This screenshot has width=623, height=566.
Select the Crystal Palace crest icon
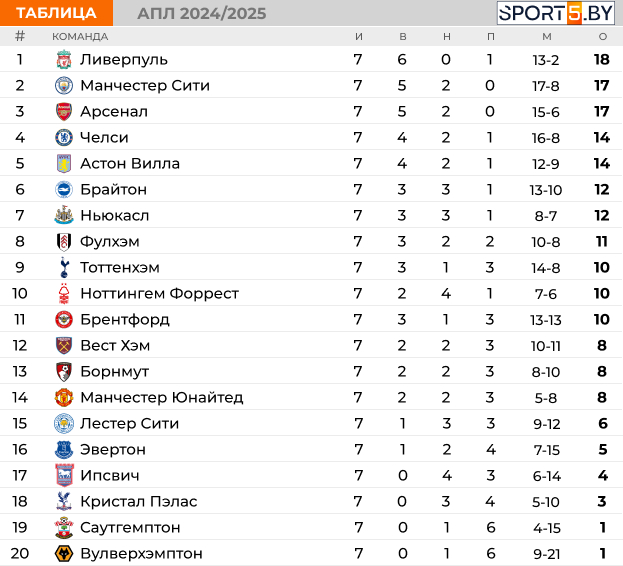pos(64,501)
